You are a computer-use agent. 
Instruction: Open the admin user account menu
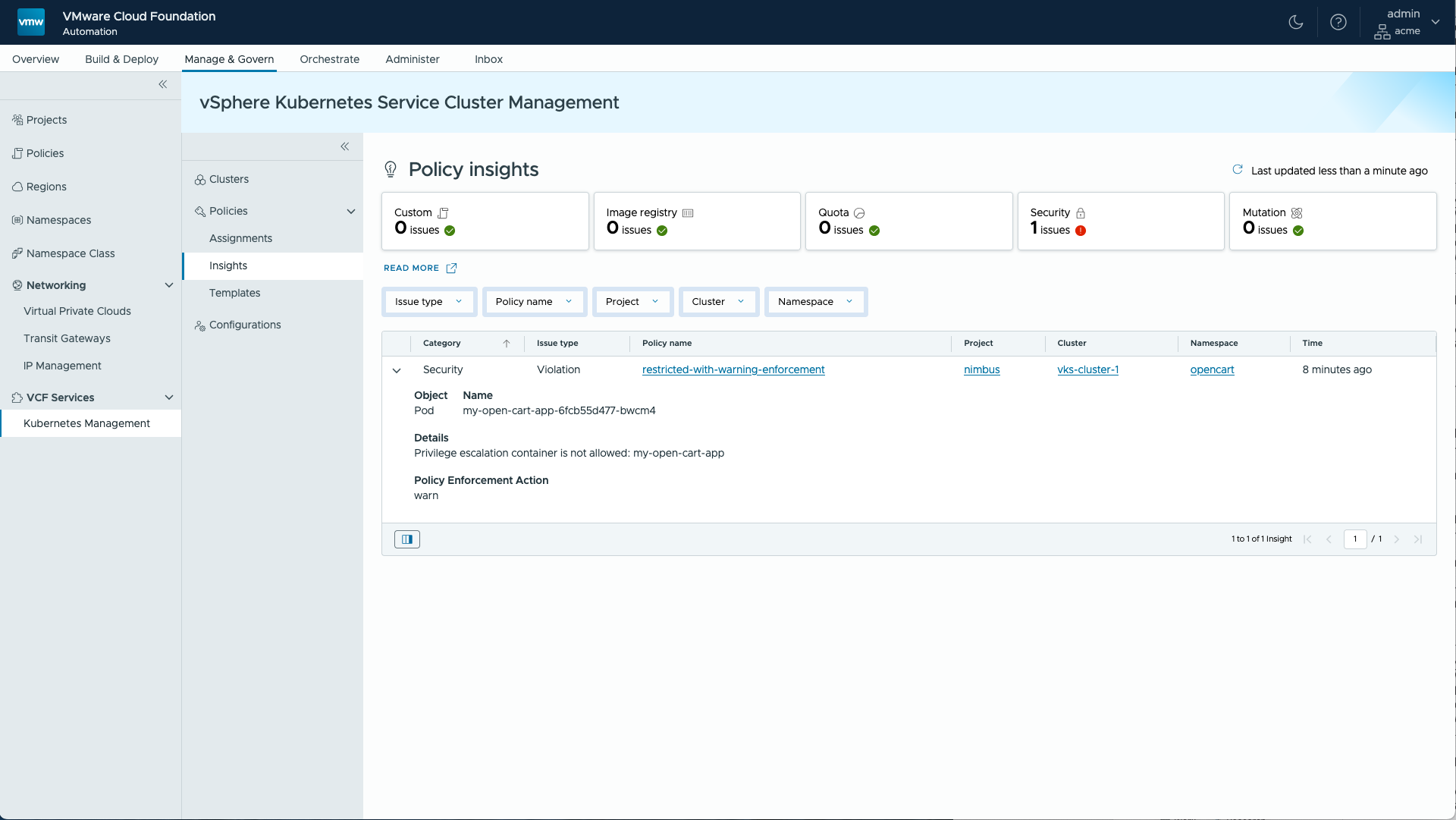pos(1407,22)
